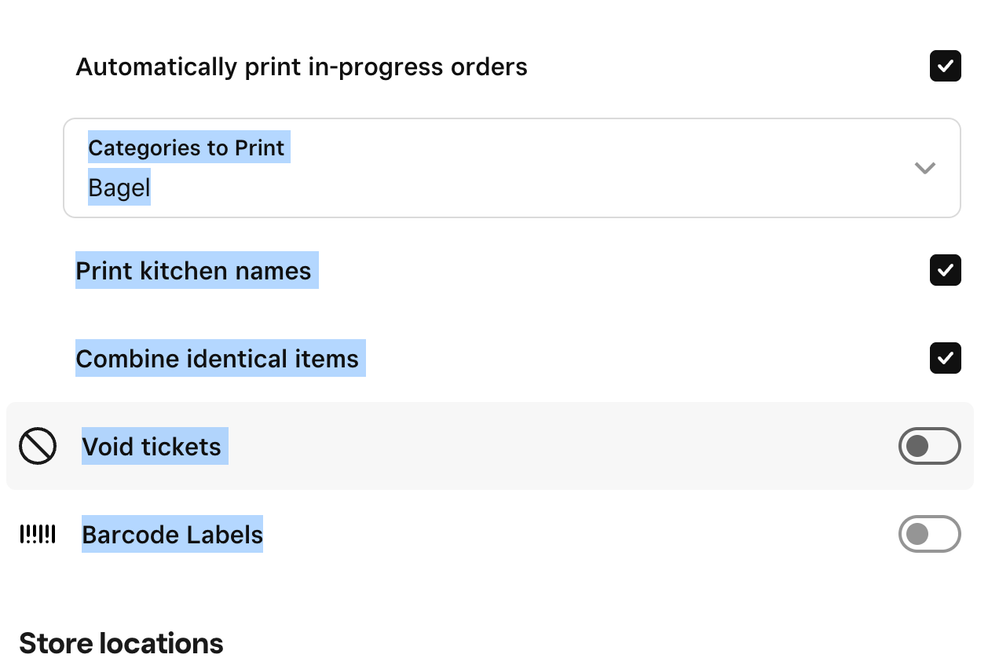Click the Barcode Labels barcode icon
999x661 pixels.
[x=38, y=534]
